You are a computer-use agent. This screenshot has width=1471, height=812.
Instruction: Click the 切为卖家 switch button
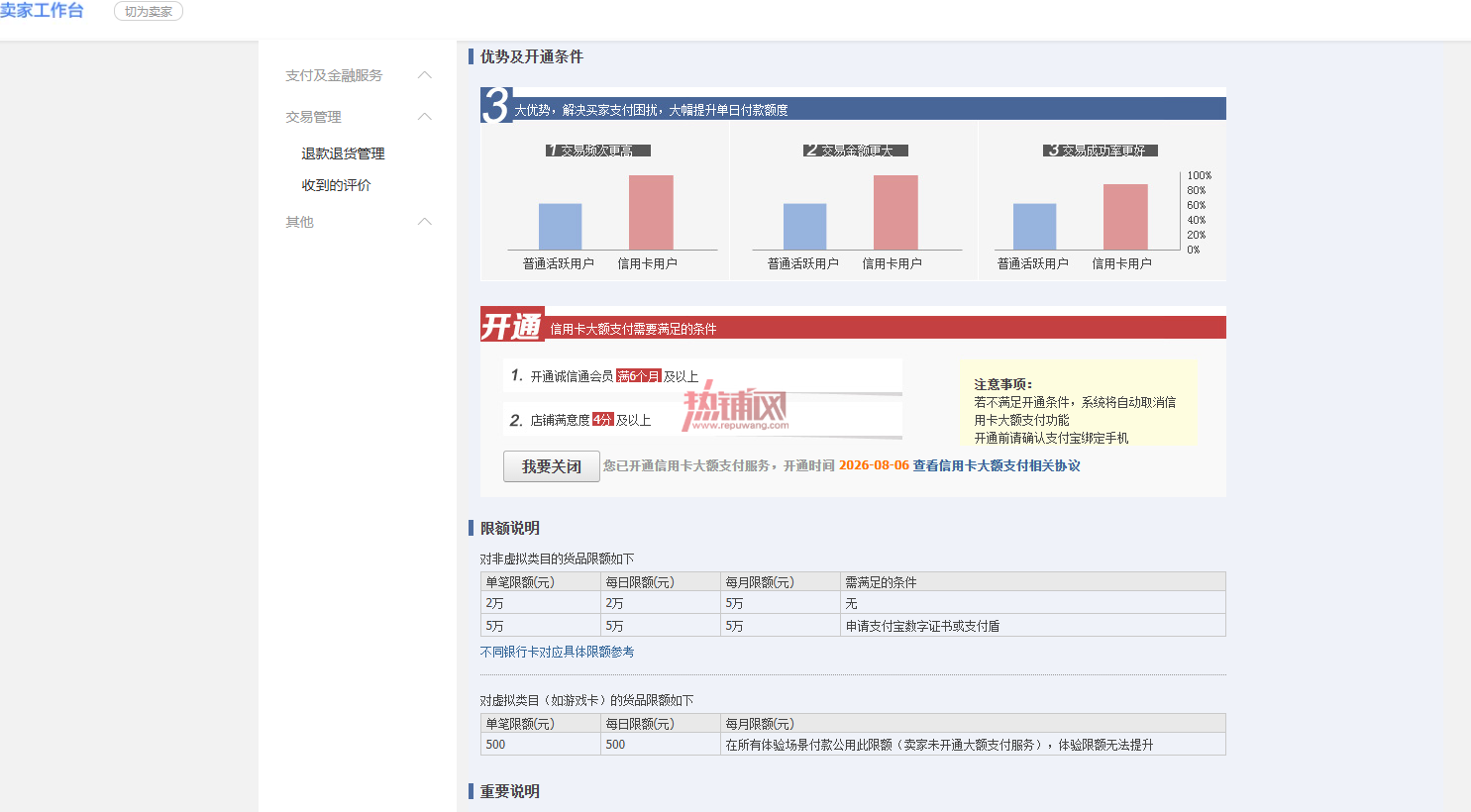click(149, 12)
